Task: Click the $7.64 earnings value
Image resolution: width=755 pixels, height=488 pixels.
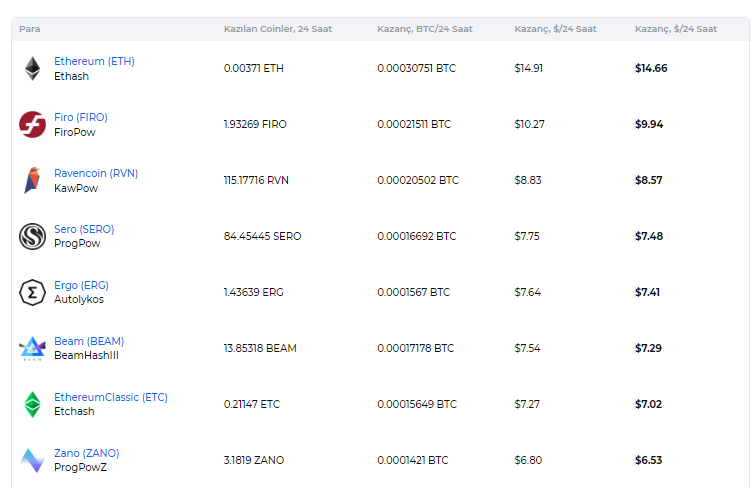Action: tap(528, 292)
